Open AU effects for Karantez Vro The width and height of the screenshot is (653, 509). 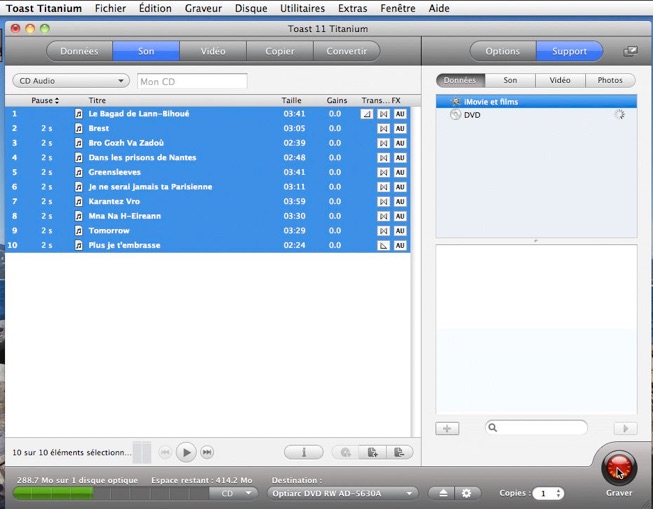(400, 202)
